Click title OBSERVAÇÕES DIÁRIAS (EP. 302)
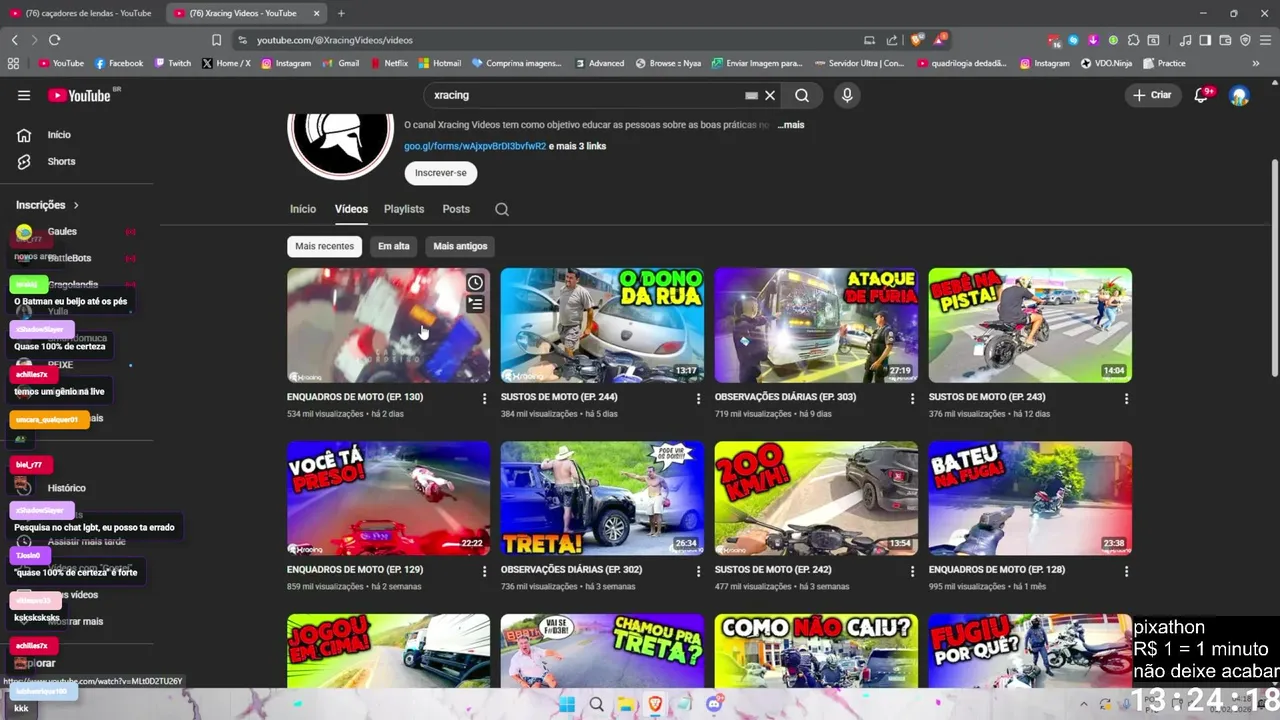 571,569
